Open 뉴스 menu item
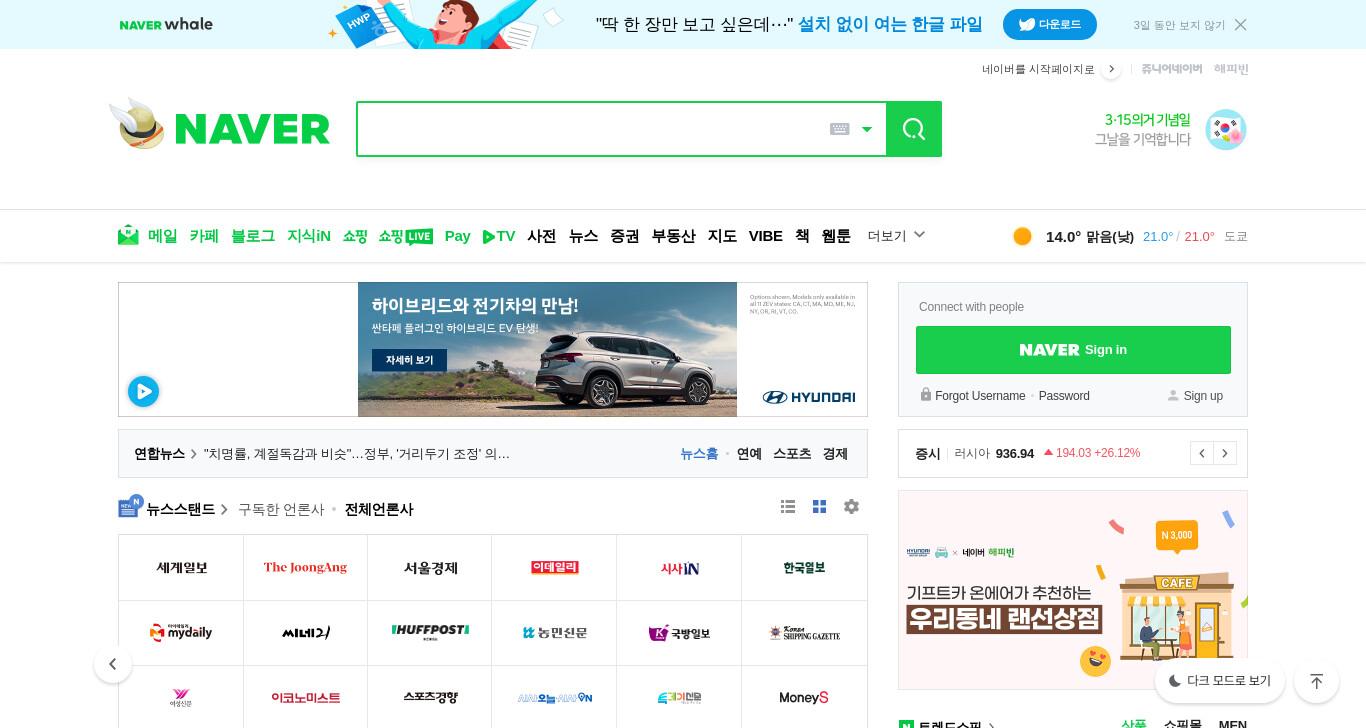Viewport: 1366px width, 728px height. [583, 236]
